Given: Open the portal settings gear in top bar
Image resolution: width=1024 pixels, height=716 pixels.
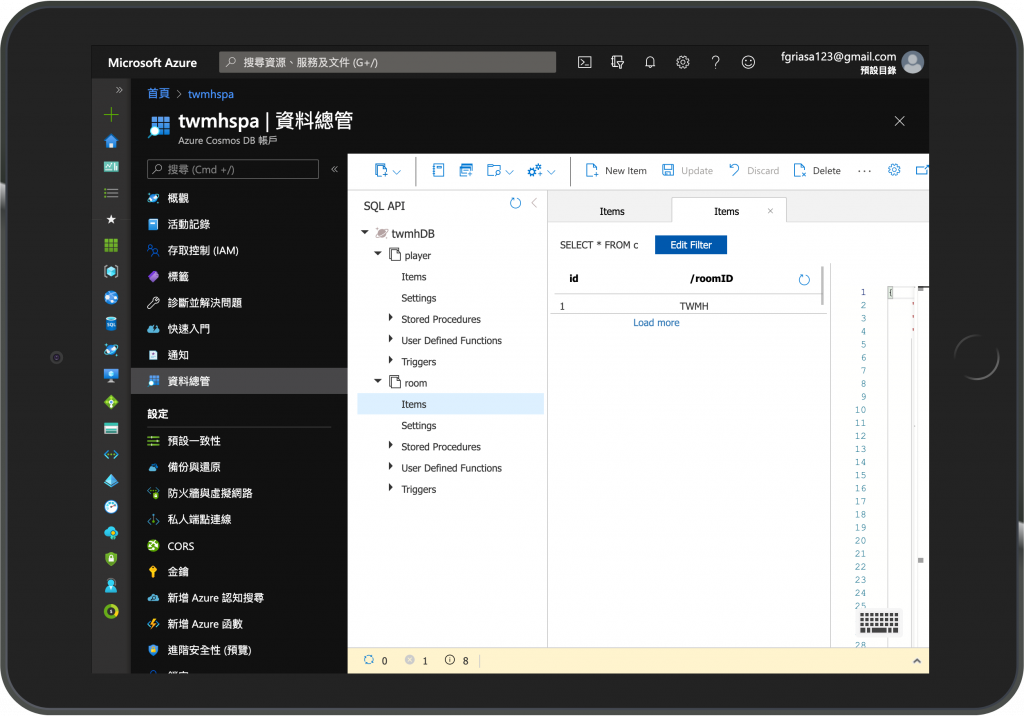Looking at the screenshot, I should [682, 62].
